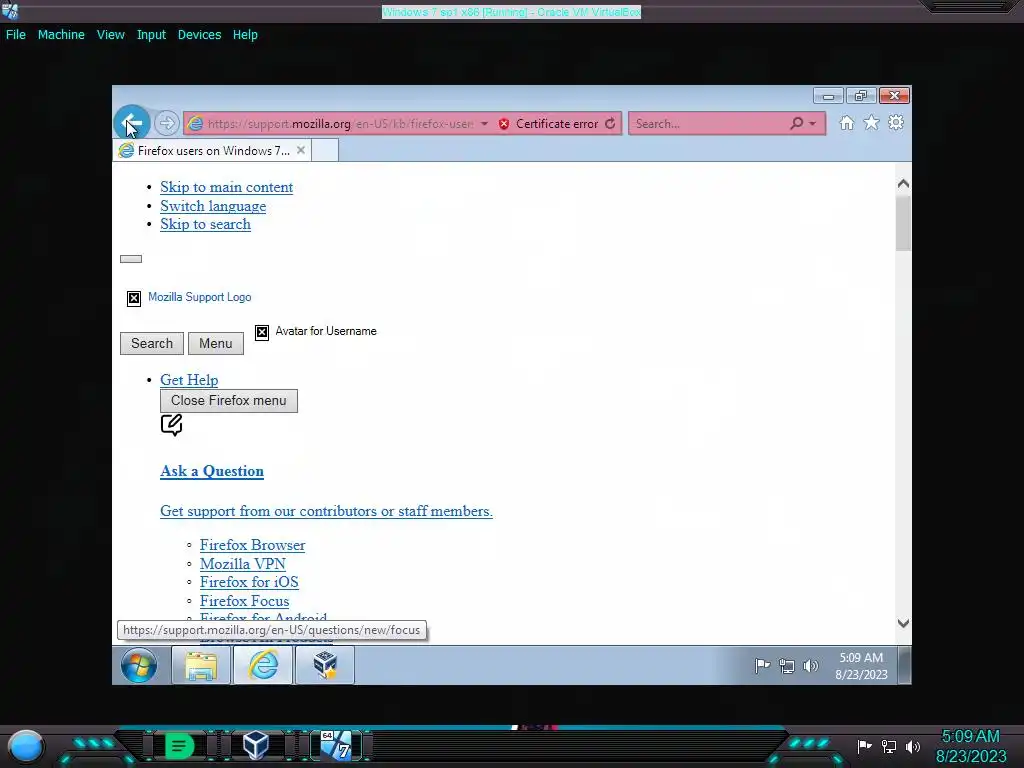
Task: Click the vertical scrollbar thumb
Action: click(x=903, y=223)
